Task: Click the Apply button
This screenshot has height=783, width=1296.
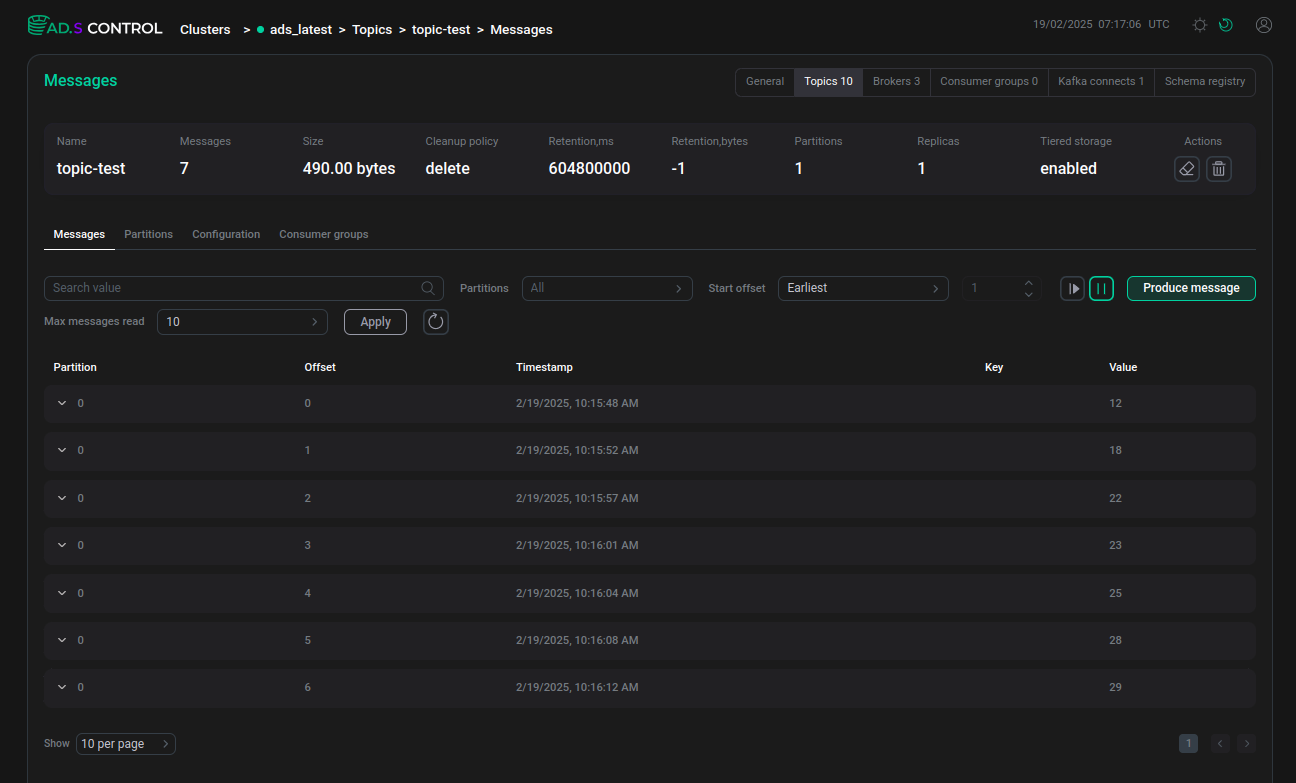Action: point(375,322)
